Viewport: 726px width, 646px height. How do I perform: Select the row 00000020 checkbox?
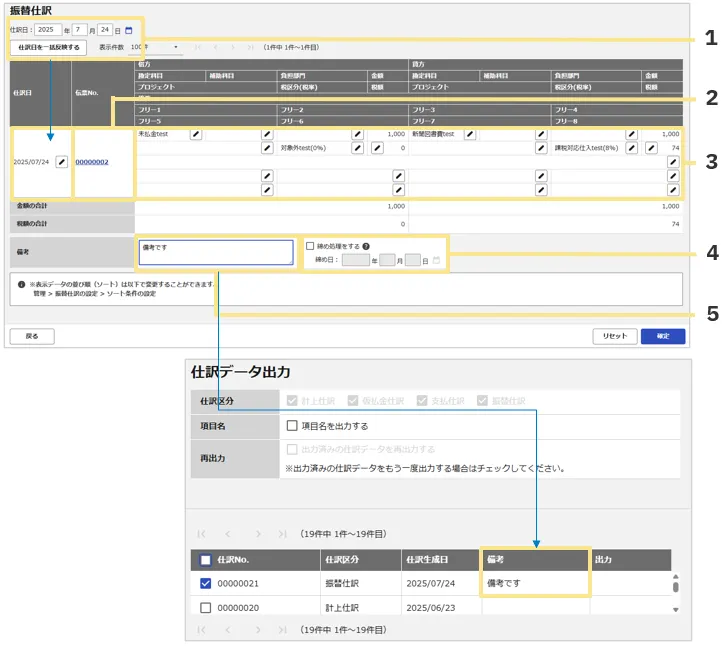coord(206,607)
